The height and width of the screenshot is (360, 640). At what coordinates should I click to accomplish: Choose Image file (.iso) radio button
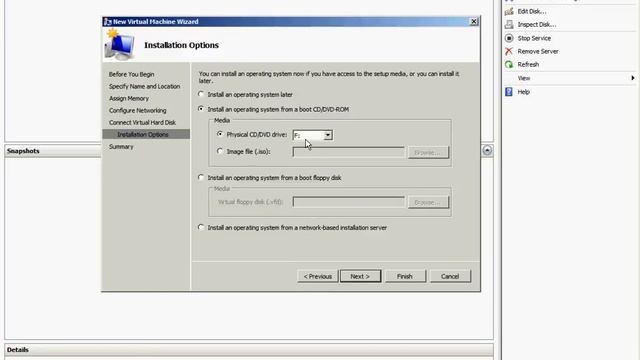[220, 151]
